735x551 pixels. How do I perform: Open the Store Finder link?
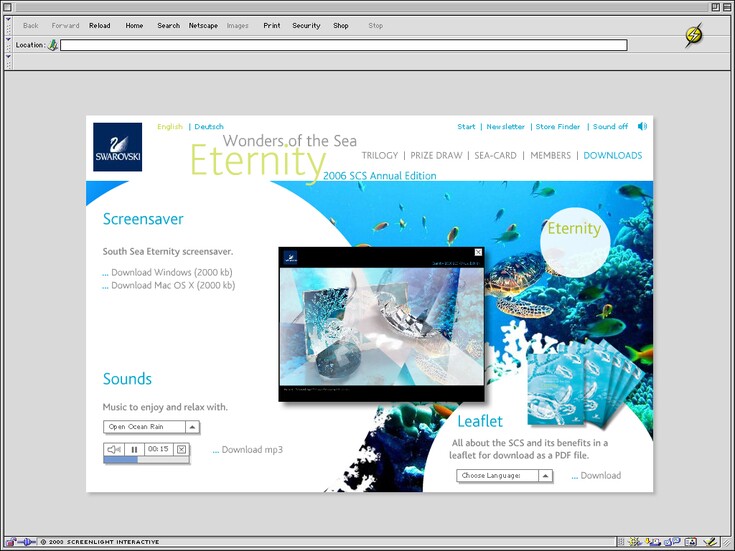pyautogui.click(x=558, y=127)
